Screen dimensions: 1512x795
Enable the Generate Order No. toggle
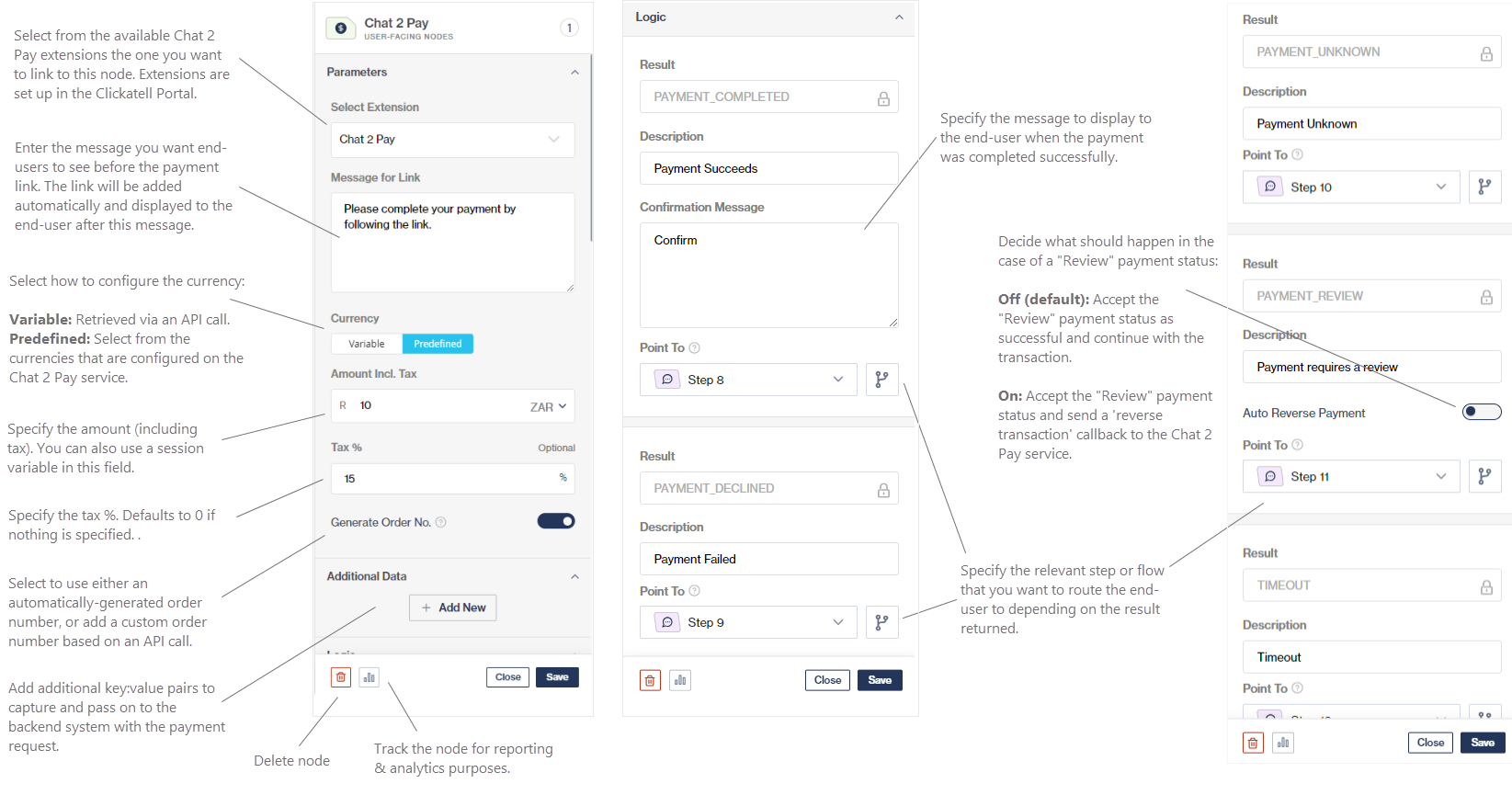(x=556, y=520)
